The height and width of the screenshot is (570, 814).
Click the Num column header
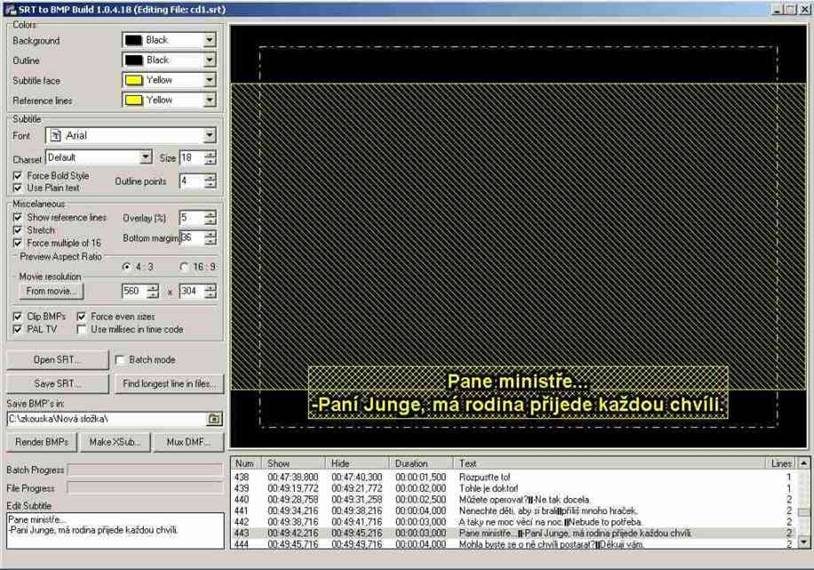(246, 463)
